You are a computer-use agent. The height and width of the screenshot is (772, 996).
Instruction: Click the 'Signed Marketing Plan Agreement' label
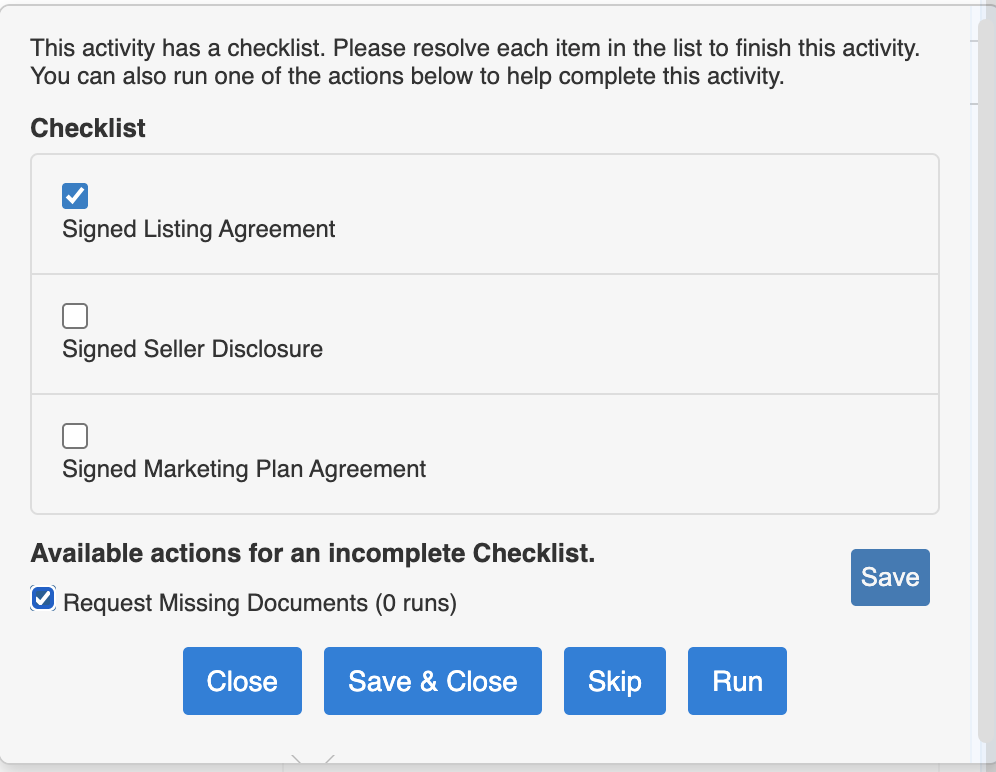point(244,469)
